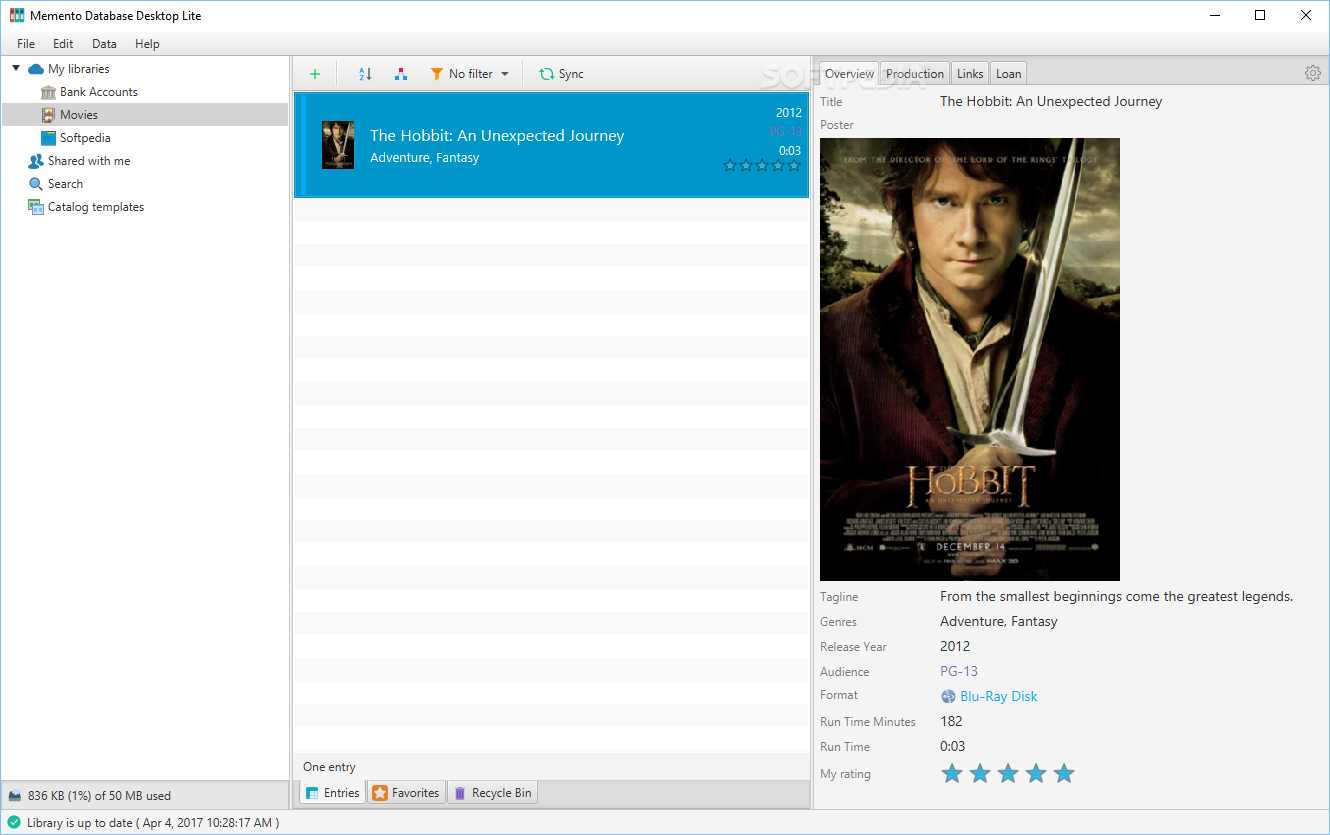This screenshot has height=835, width=1330.
Task: Click the green plus add entry icon
Action: tap(315, 74)
